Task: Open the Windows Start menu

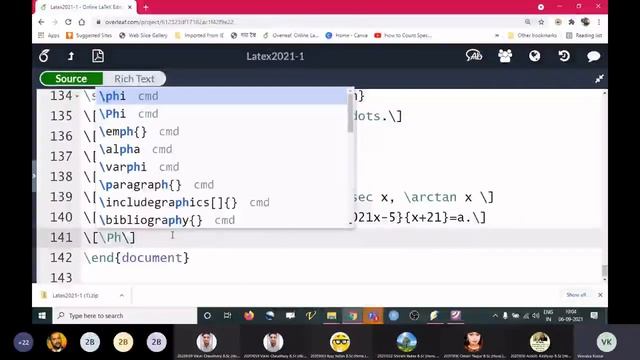Action: [42, 316]
